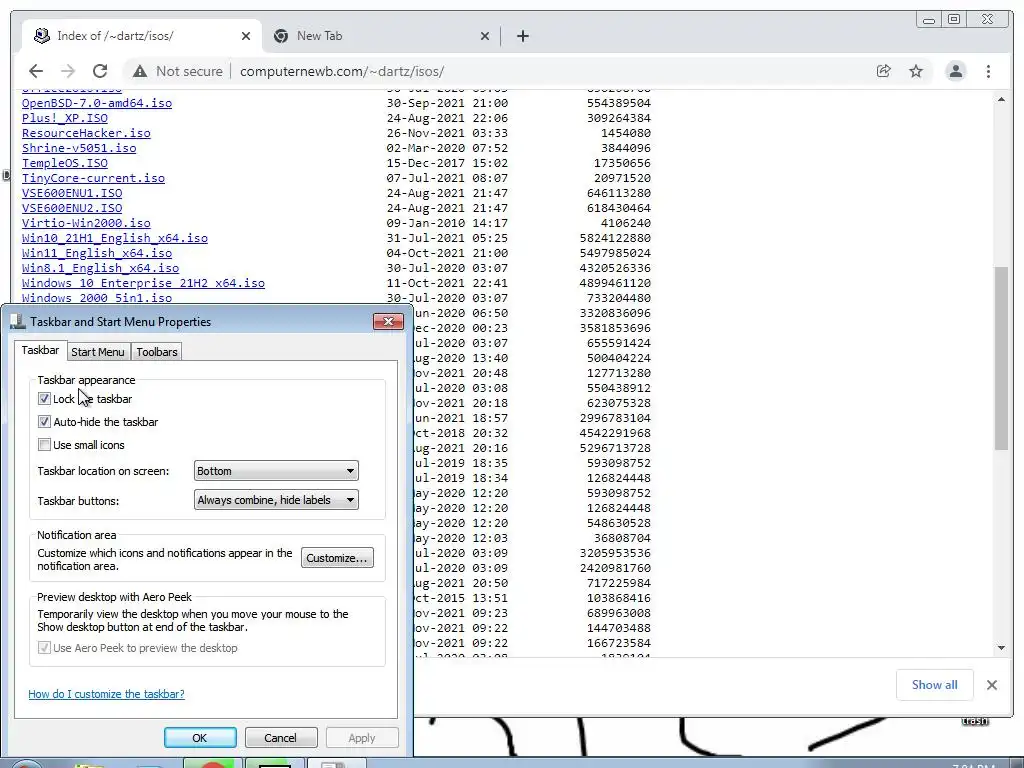Open Win8.1_English_x64.iso link
The image size is (1024, 768).
101,268
